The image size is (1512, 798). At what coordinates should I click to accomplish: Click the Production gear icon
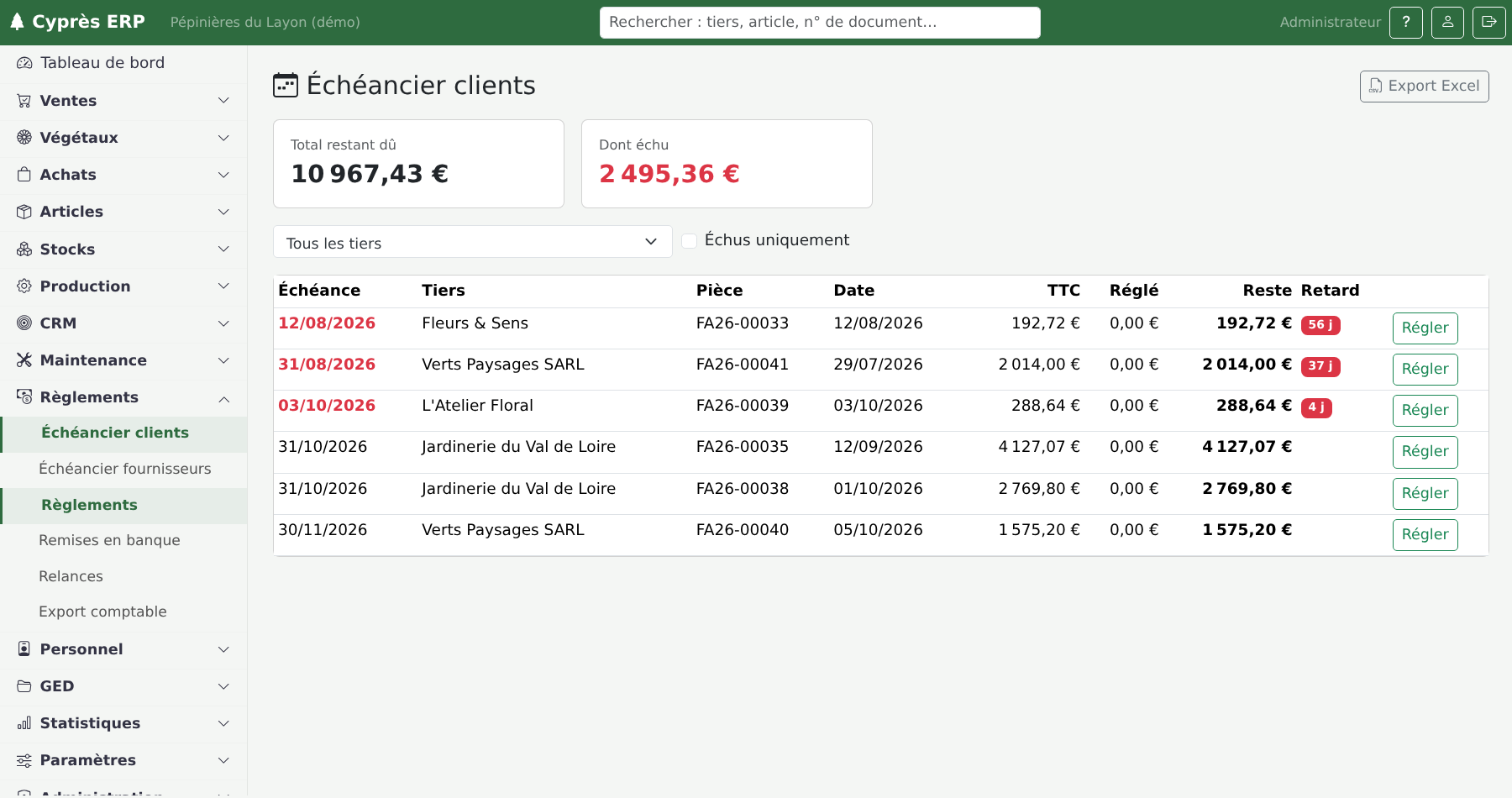[24, 286]
